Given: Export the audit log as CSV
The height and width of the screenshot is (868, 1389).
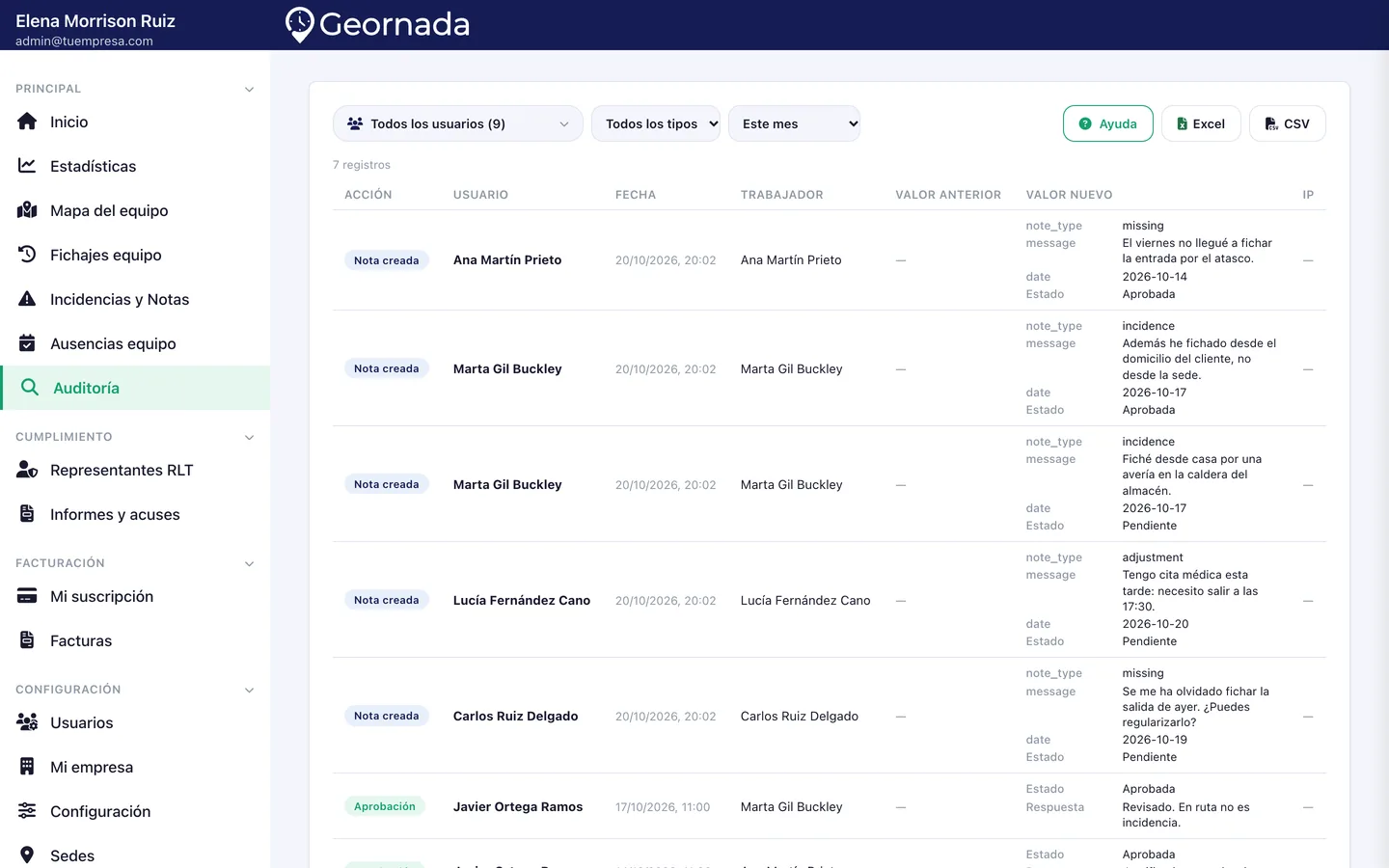Looking at the screenshot, I should pyautogui.click(x=1288, y=123).
